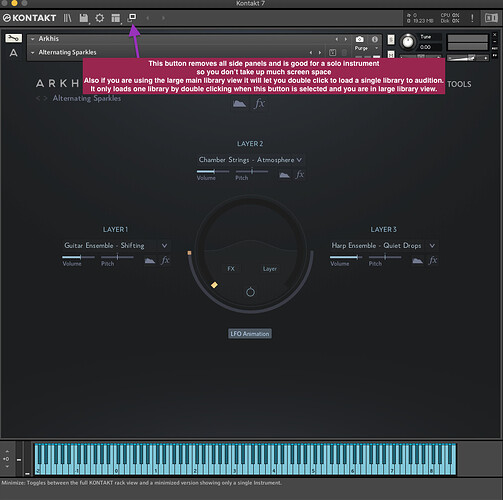Click the exclamation panic button
The height and width of the screenshot is (500, 503).
click(472, 18)
